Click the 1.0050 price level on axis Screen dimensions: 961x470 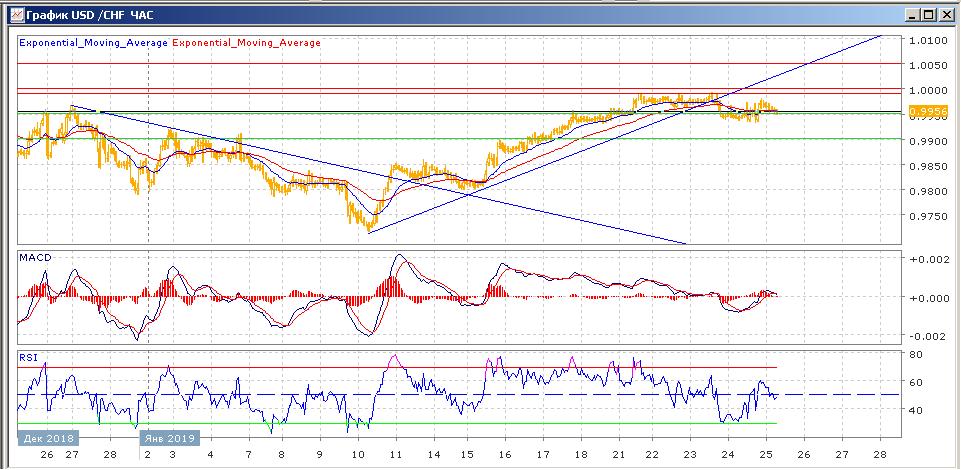point(929,65)
